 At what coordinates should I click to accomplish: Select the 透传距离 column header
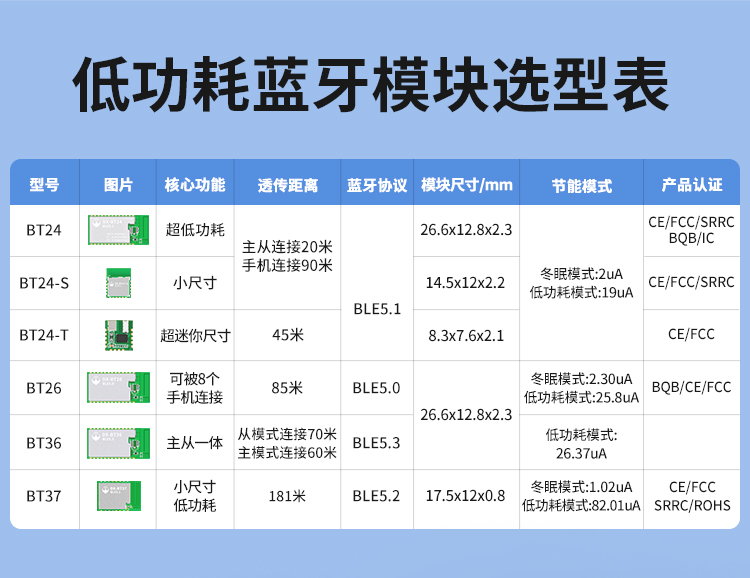coord(287,186)
